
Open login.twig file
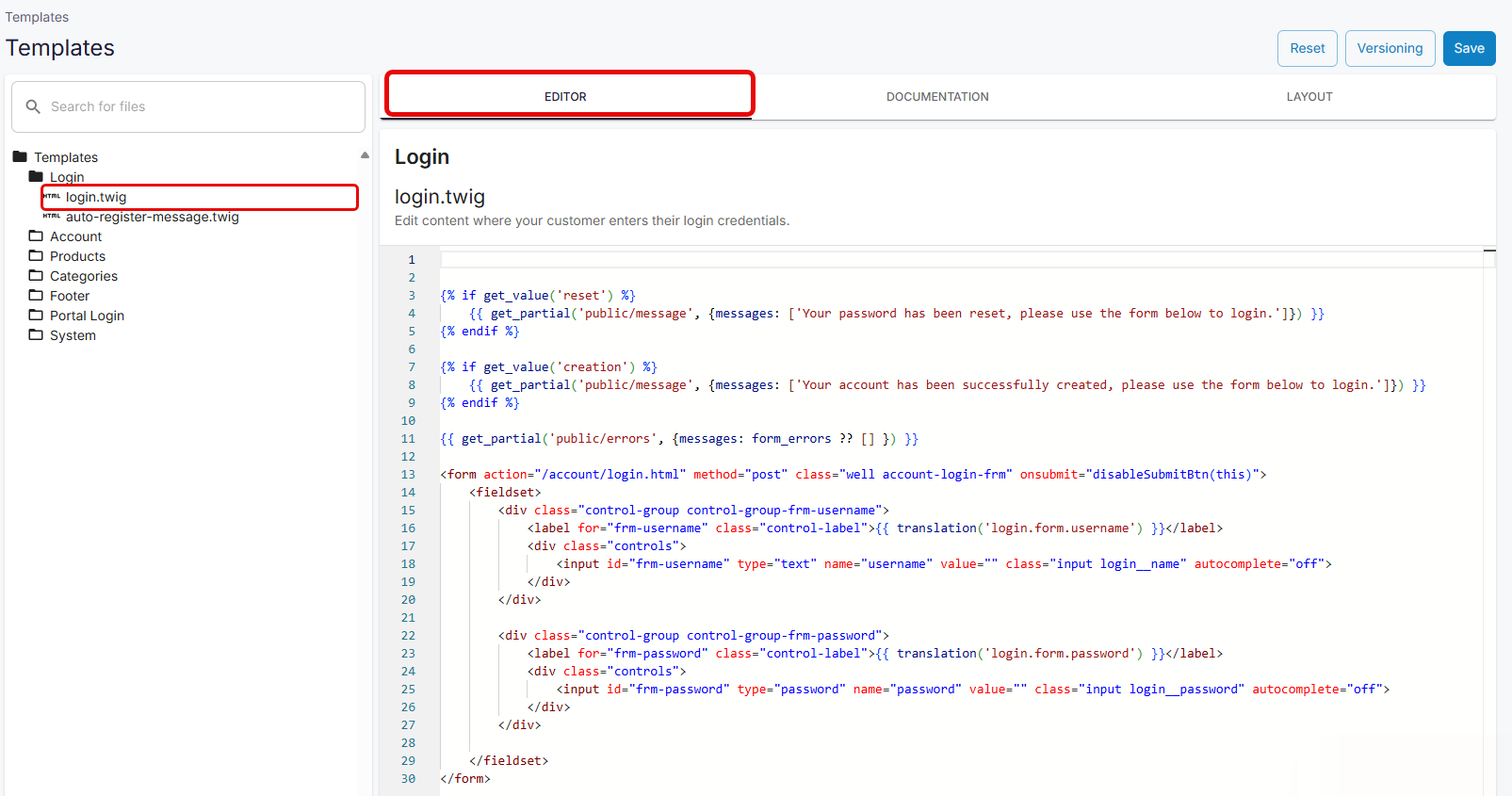coord(96,197)
